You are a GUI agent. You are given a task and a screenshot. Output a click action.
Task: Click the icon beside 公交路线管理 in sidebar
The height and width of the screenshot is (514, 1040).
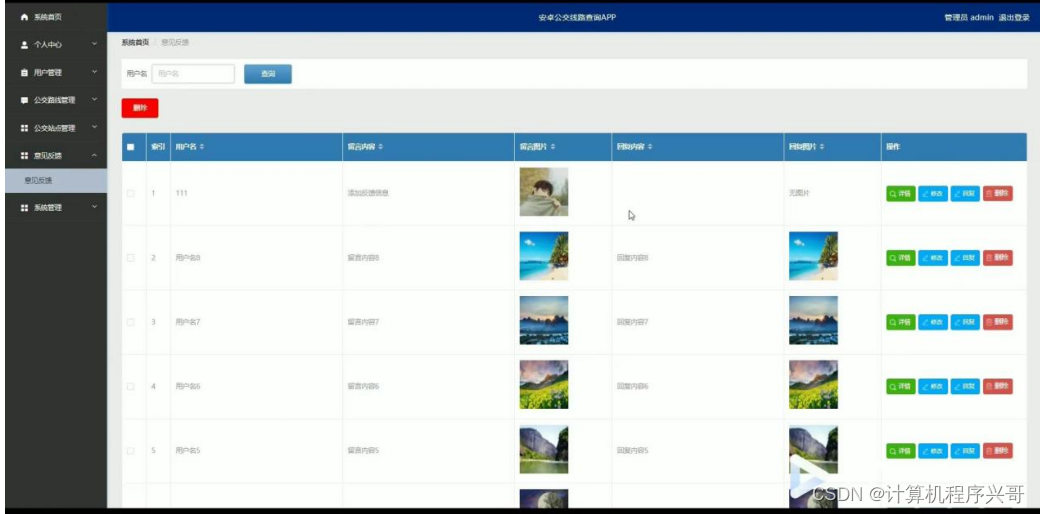click(x=25, y=100)
